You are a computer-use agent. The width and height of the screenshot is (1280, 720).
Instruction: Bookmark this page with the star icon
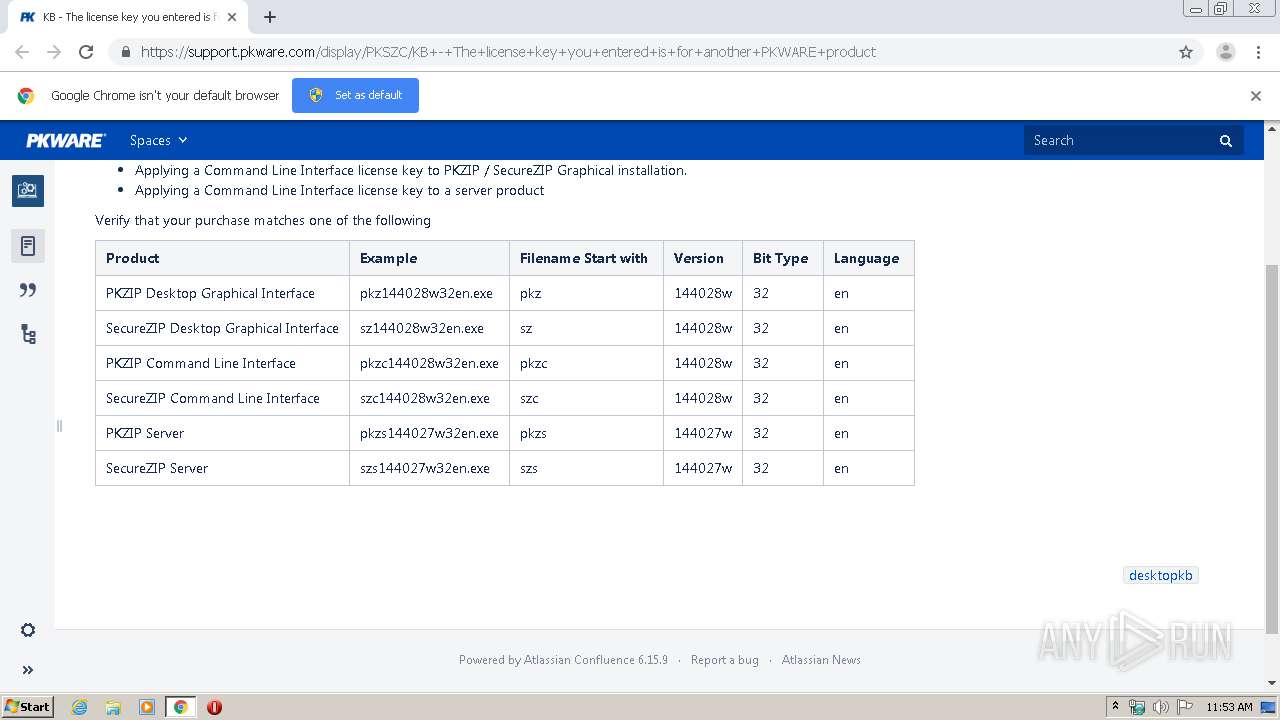(x=1186, y=52)
